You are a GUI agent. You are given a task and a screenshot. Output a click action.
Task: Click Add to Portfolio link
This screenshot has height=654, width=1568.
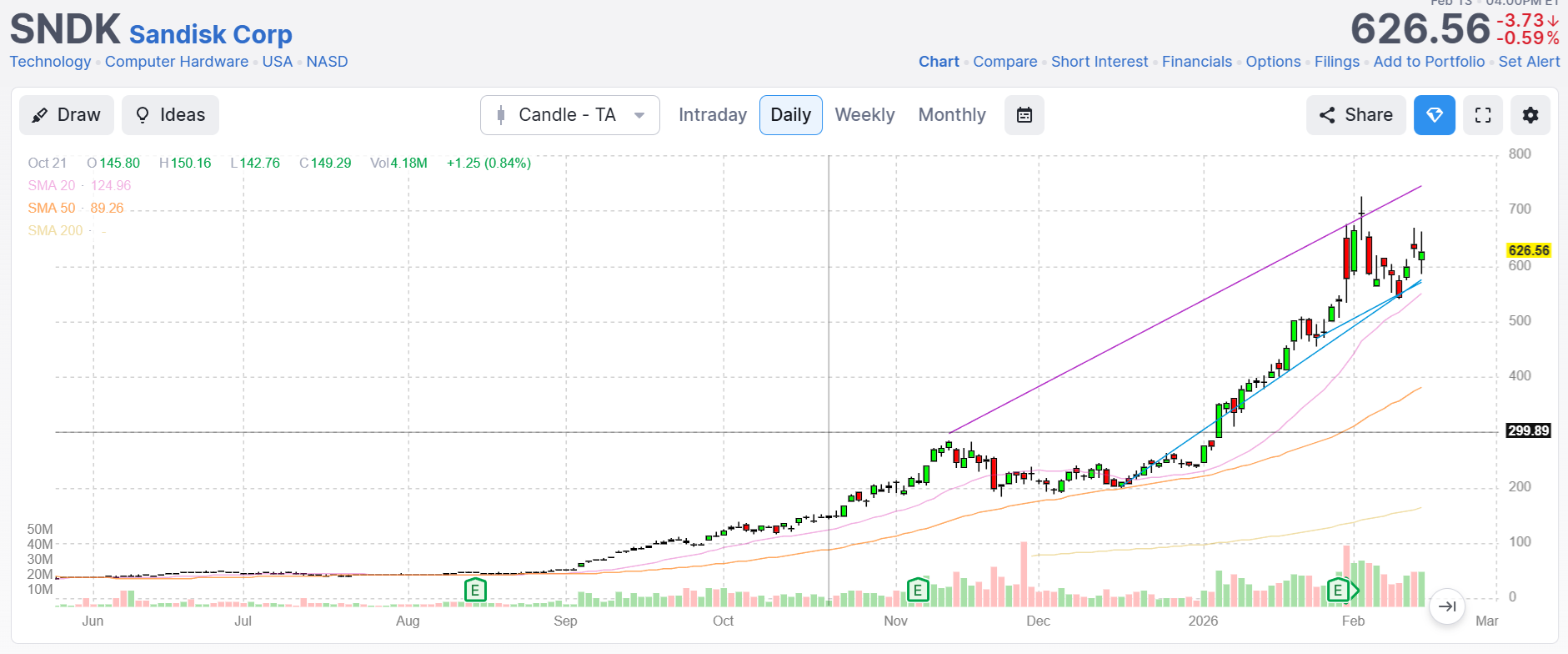click(1429, 62)
